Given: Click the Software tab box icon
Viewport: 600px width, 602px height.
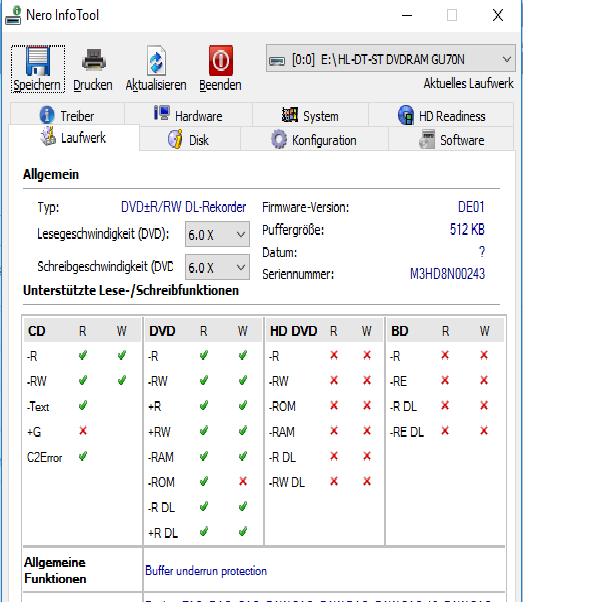Looking at the screenshot, I should [x=427, y=139].
